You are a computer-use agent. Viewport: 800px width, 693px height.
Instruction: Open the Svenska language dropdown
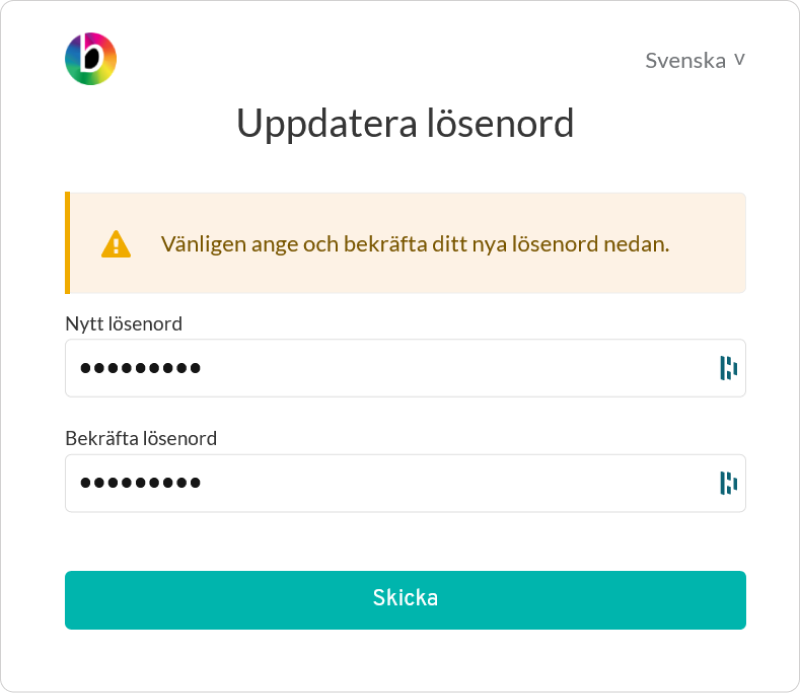pos(695,61)
